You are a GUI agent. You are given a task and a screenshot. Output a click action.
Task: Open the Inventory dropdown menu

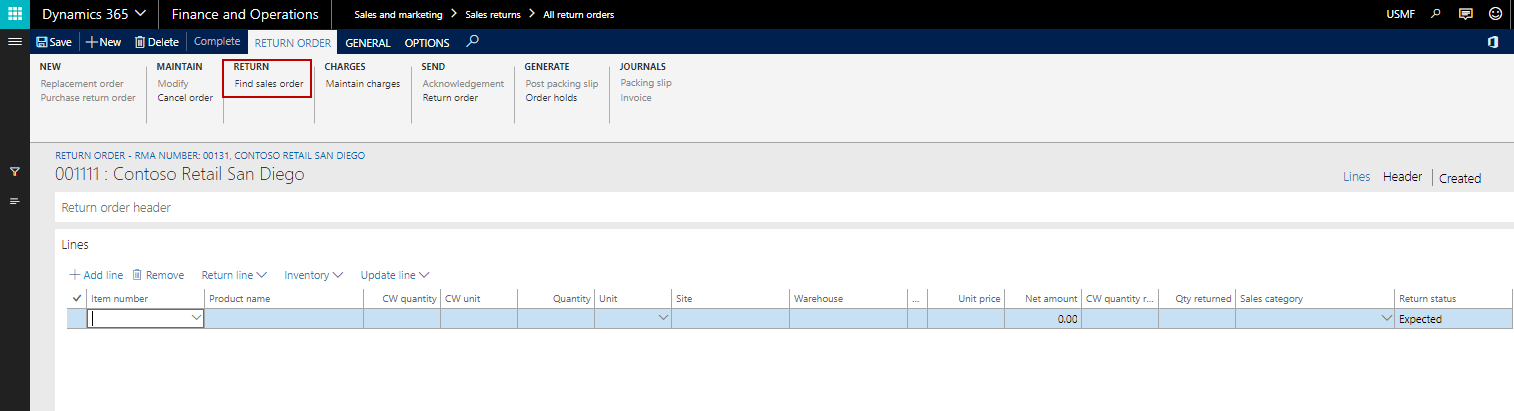[x=313, y=275]
